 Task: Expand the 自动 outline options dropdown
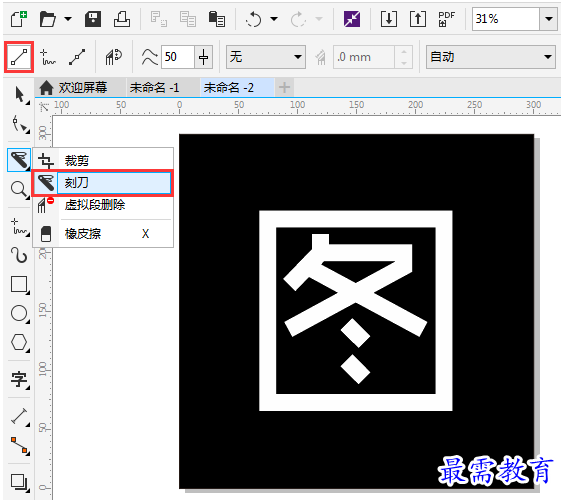(x=491, y=57)
